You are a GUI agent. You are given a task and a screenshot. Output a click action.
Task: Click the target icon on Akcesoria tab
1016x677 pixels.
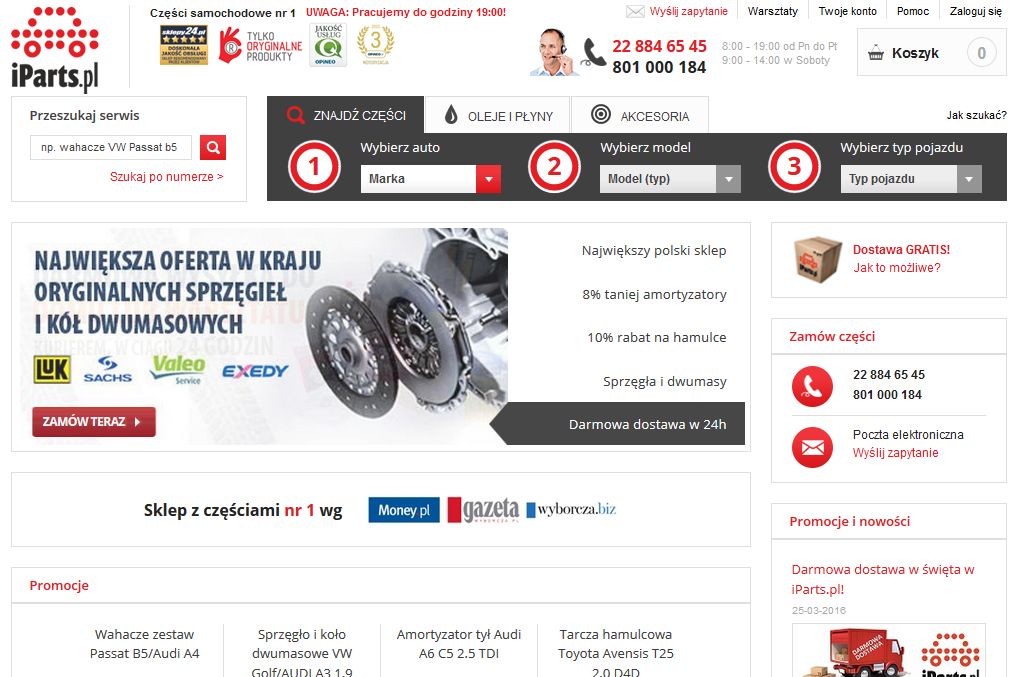[x=601, y=114]
